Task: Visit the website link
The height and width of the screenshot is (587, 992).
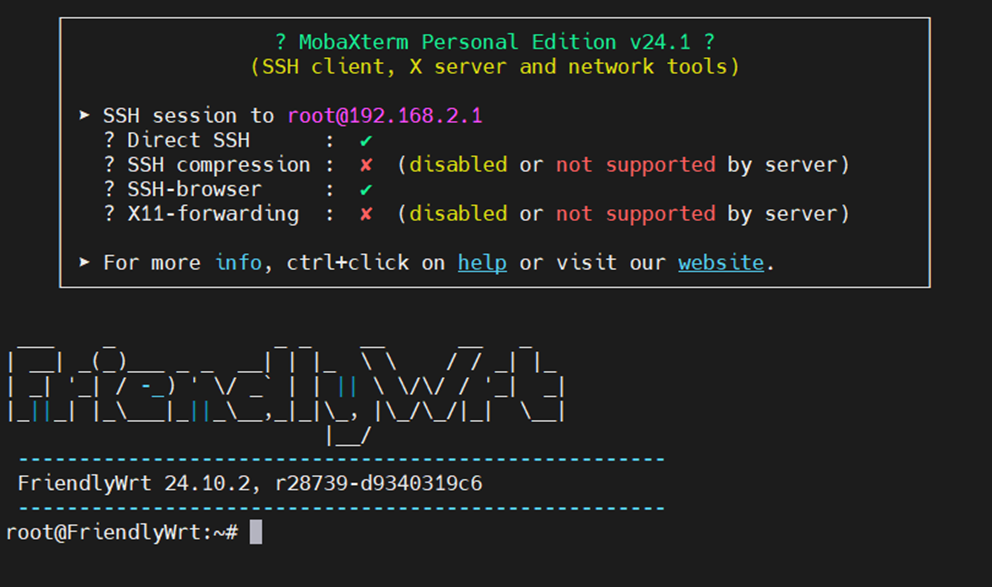Action: tap(720, 263)
